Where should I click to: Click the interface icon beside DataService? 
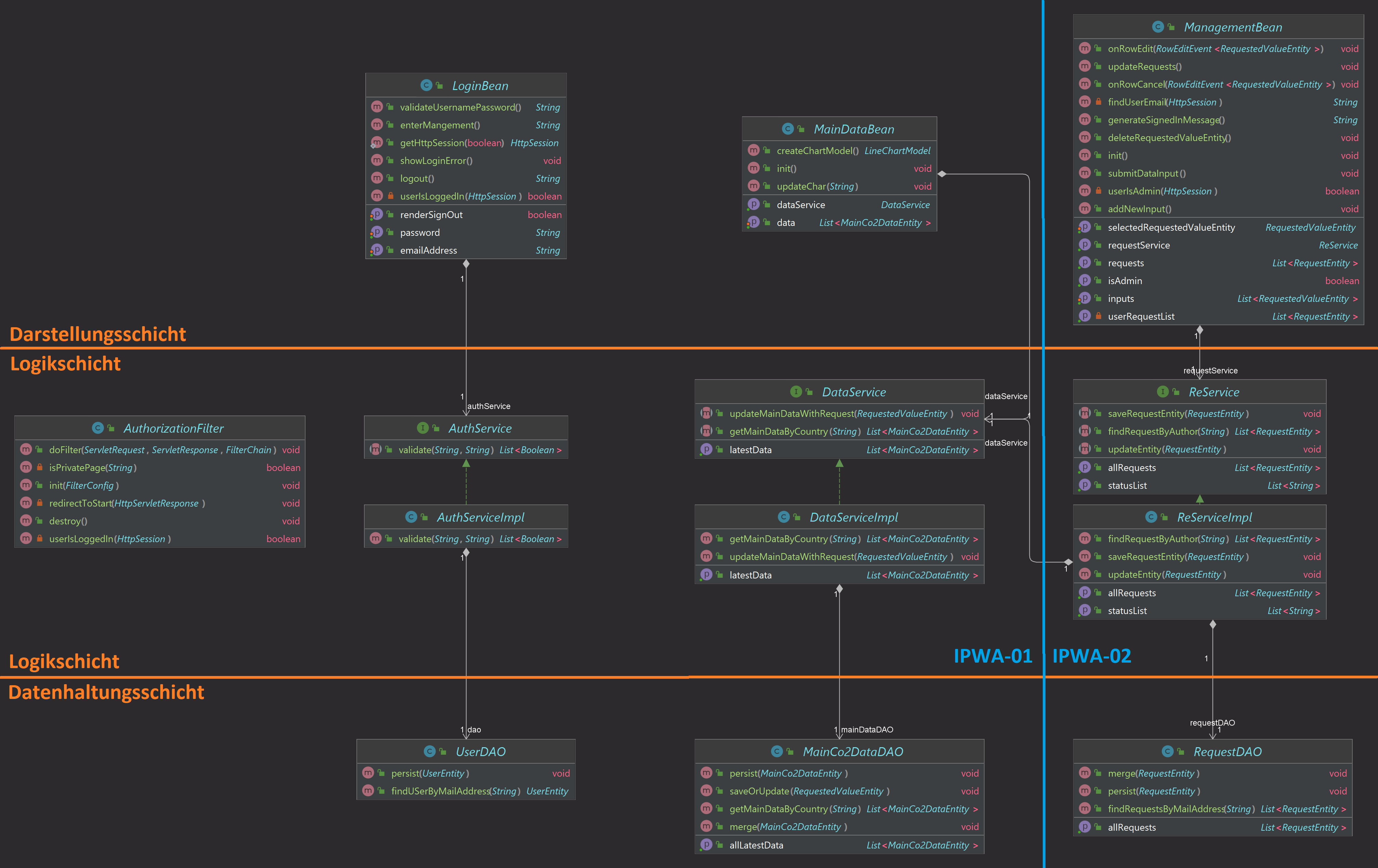[797, 392]
